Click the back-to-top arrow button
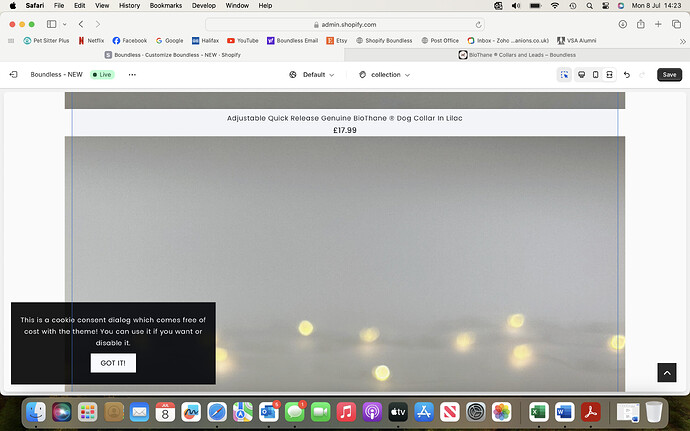 pos(667,373)
